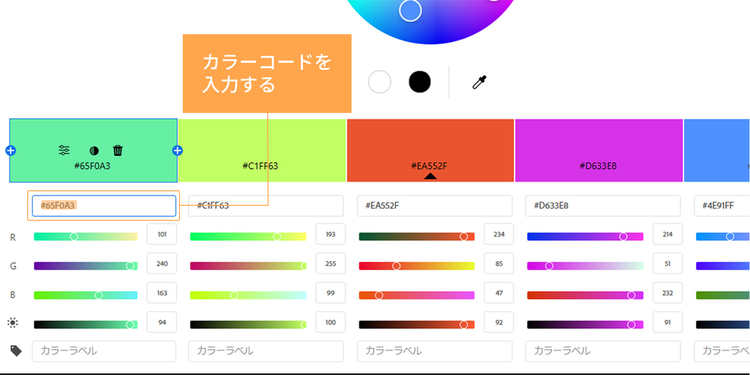
Task: Click R value field showing 234
Action: click(499, 234)
